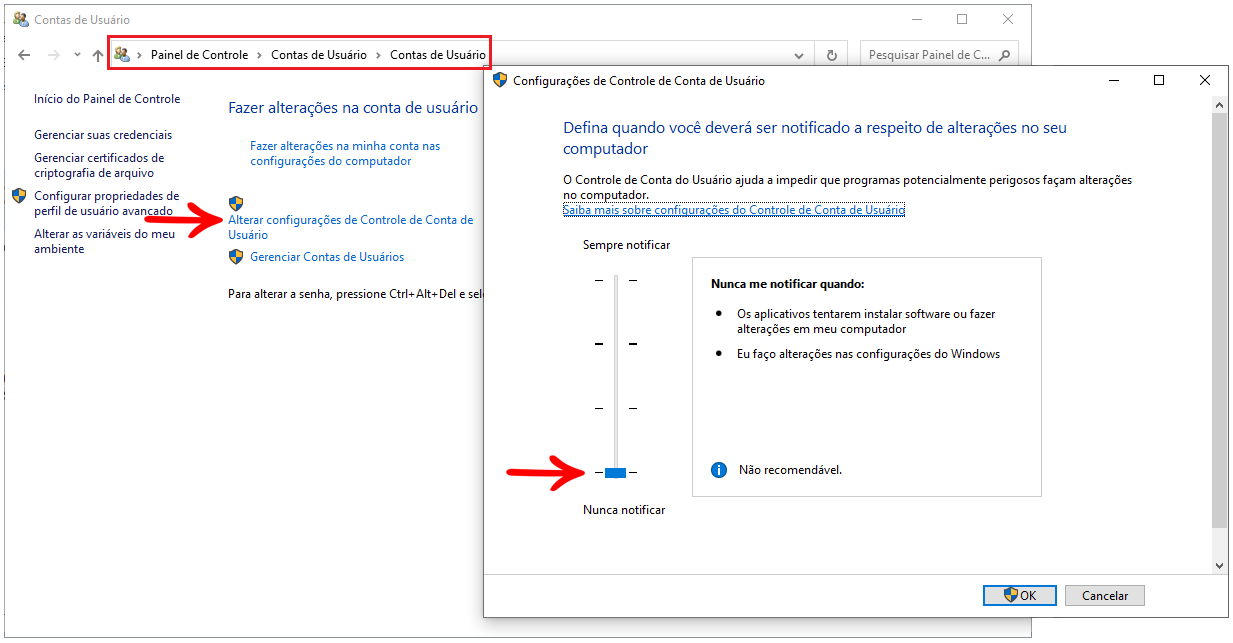
Task: Click Contas de Usuário window title icon
Action: point(20,19)
